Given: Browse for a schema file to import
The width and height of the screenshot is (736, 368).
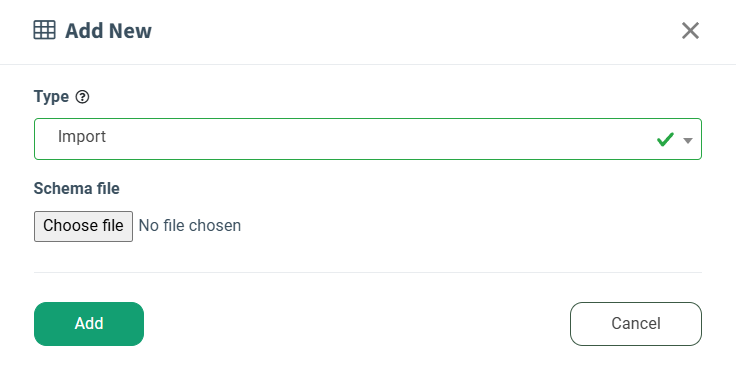Looking at the screenshot, I should 84,226.
